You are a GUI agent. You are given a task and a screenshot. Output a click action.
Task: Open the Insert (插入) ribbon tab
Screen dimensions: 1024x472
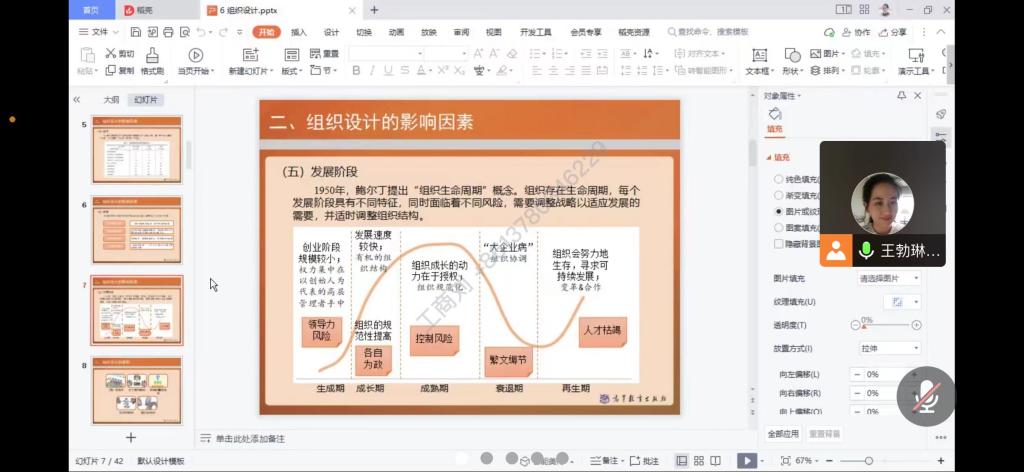pos(299,32)
